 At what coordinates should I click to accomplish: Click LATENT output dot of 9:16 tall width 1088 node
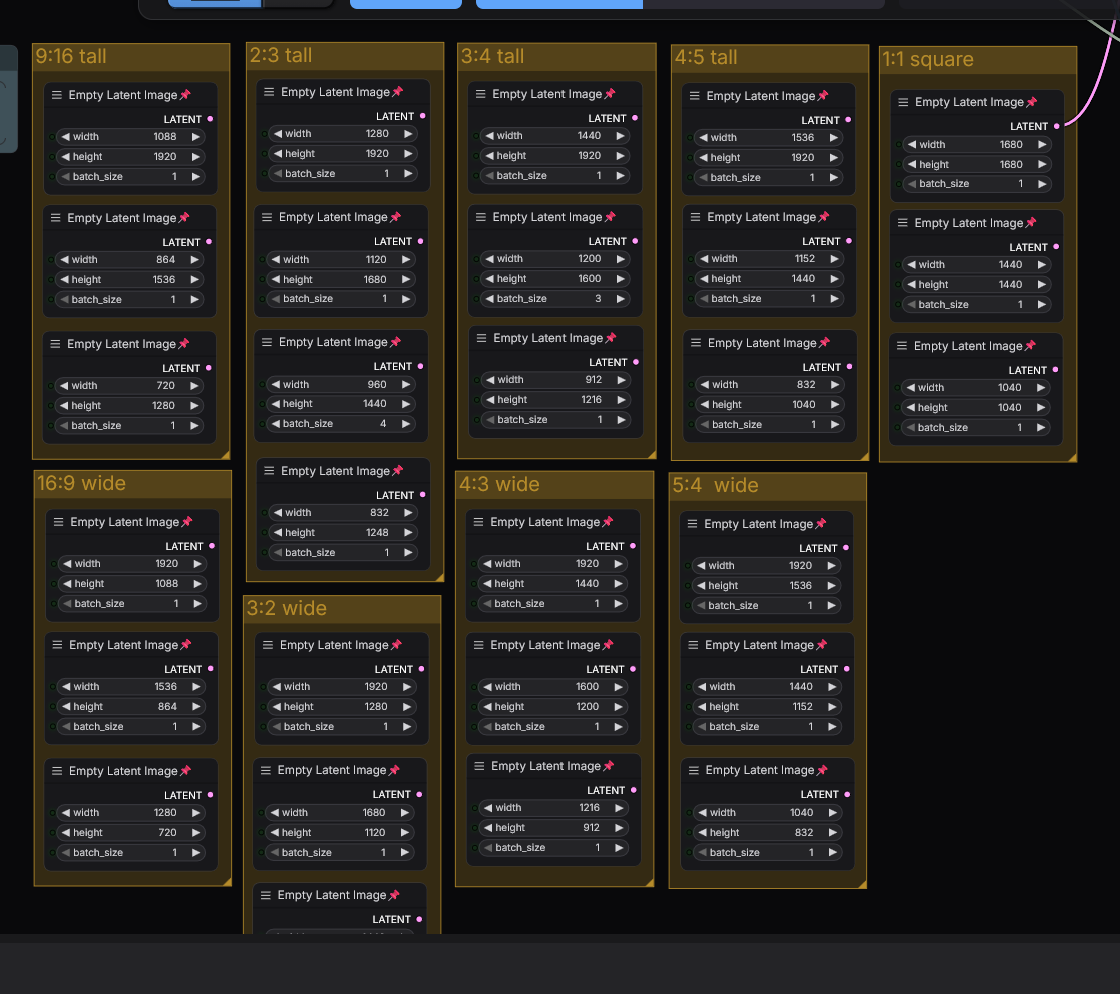210,119
